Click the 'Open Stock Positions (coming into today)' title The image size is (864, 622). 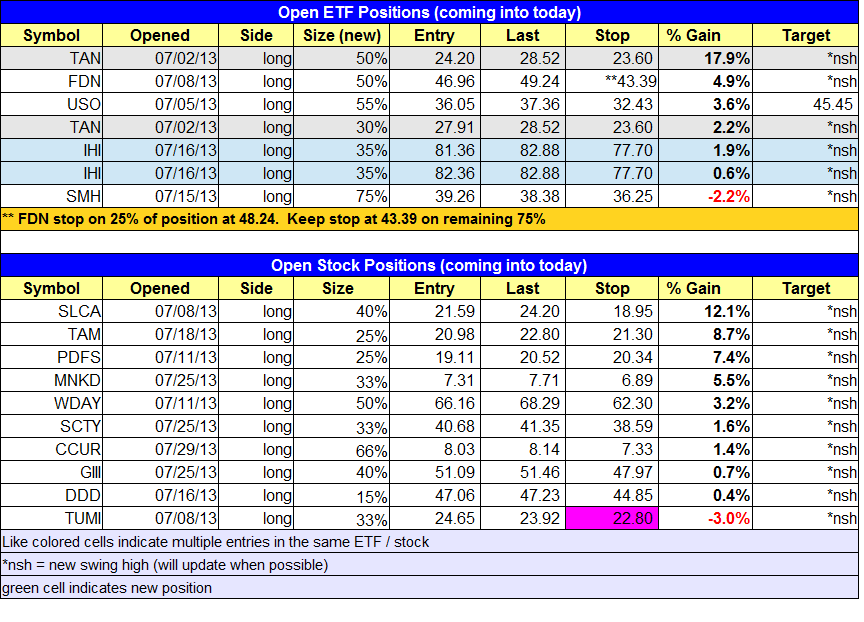pyautogui.click(x=429, y=265)
